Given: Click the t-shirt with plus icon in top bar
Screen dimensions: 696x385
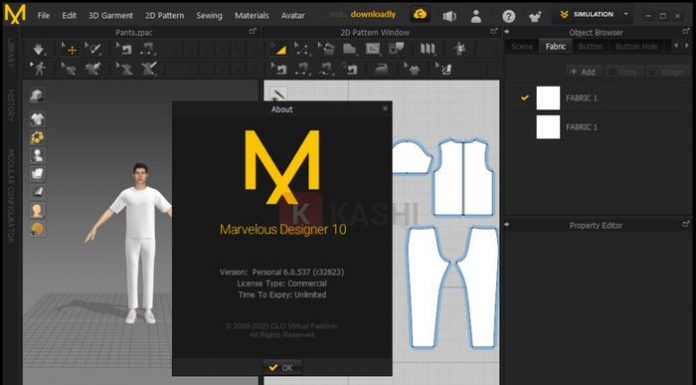Looking at the screenshot, I should coord(535,16).
